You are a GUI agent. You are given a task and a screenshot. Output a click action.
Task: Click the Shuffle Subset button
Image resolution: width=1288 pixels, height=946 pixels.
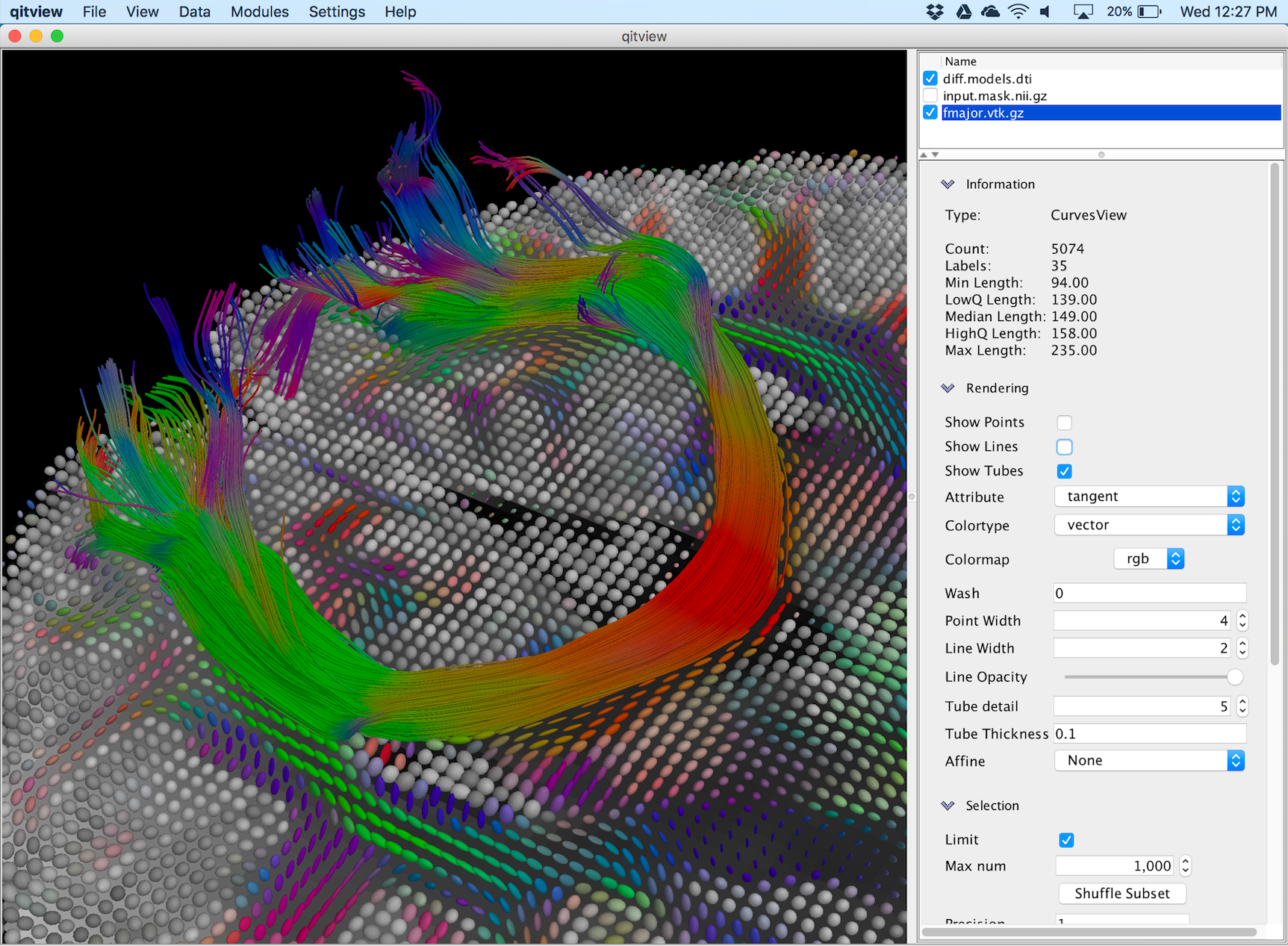point(1121,894)
